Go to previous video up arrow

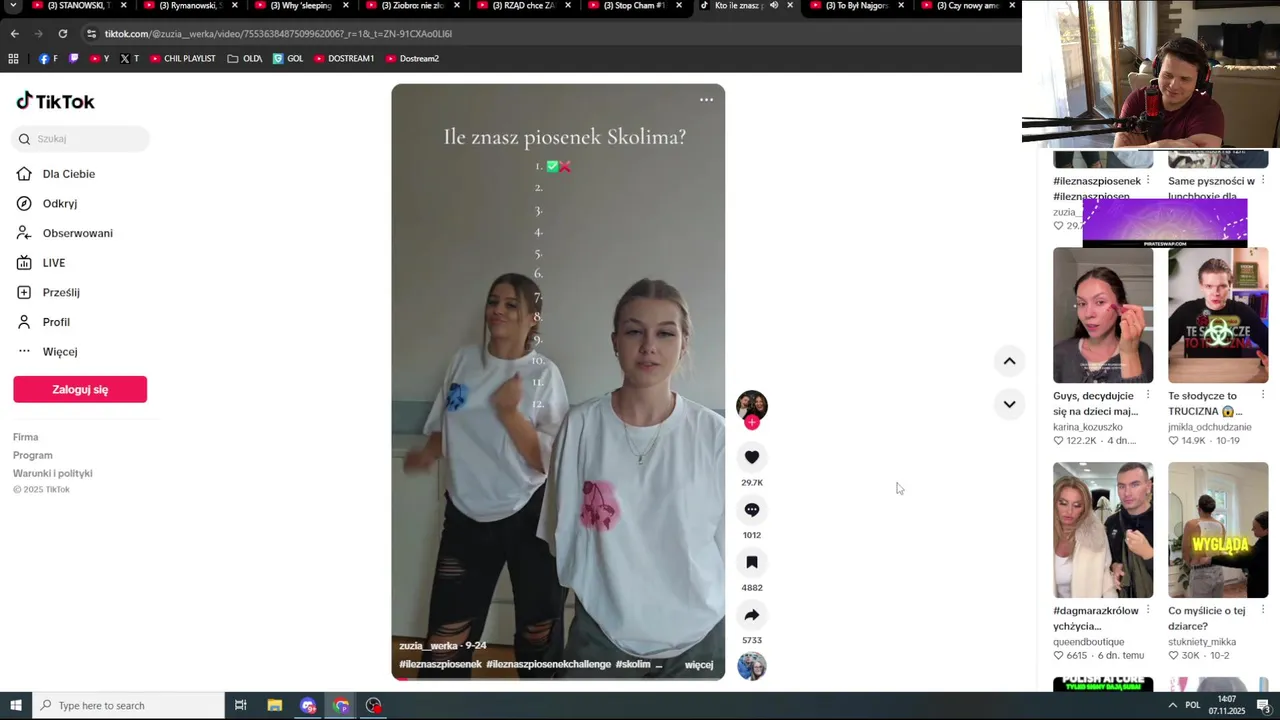(1009, 361)
